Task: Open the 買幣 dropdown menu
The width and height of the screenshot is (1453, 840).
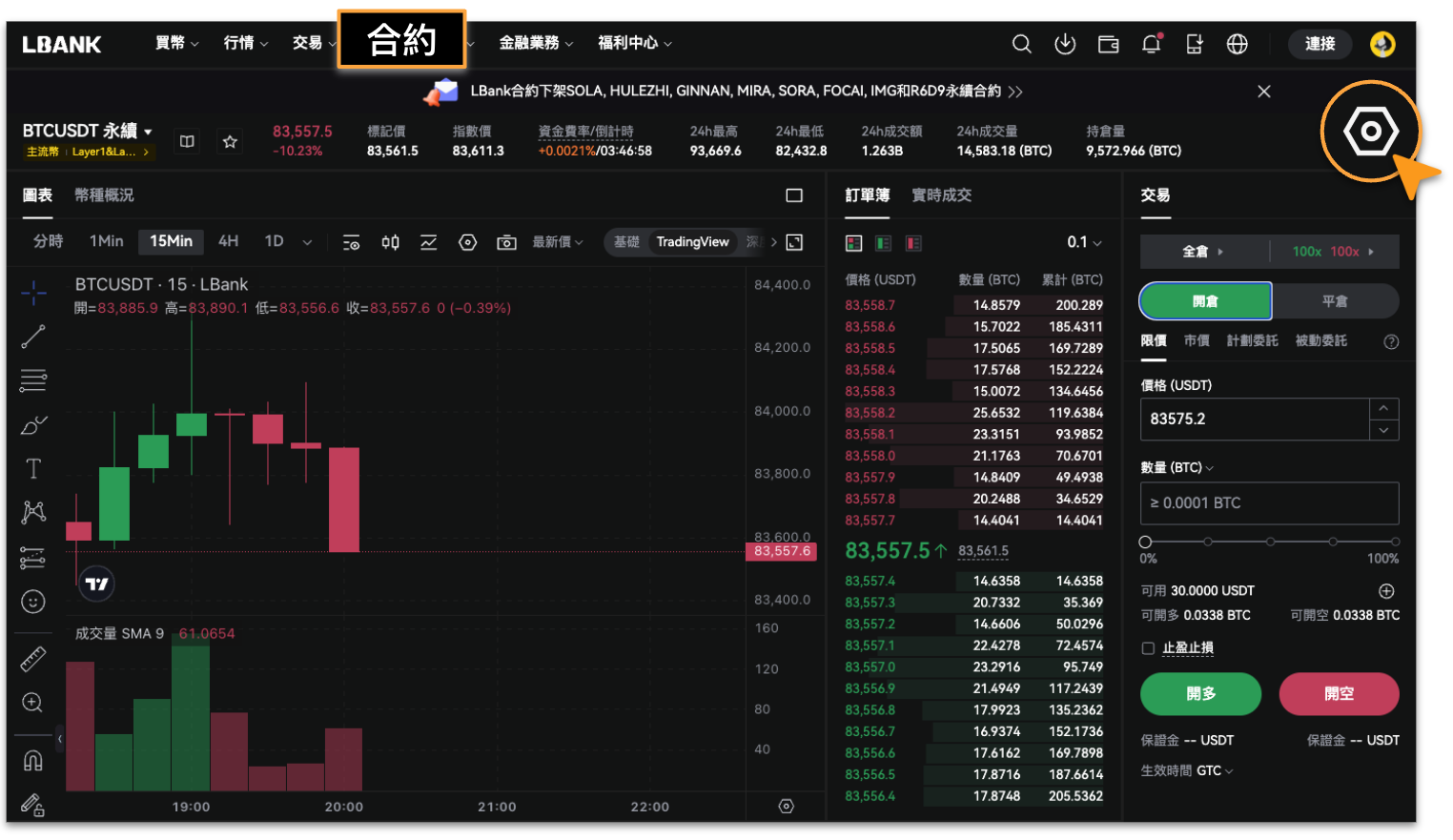Action: pos(177,43)
